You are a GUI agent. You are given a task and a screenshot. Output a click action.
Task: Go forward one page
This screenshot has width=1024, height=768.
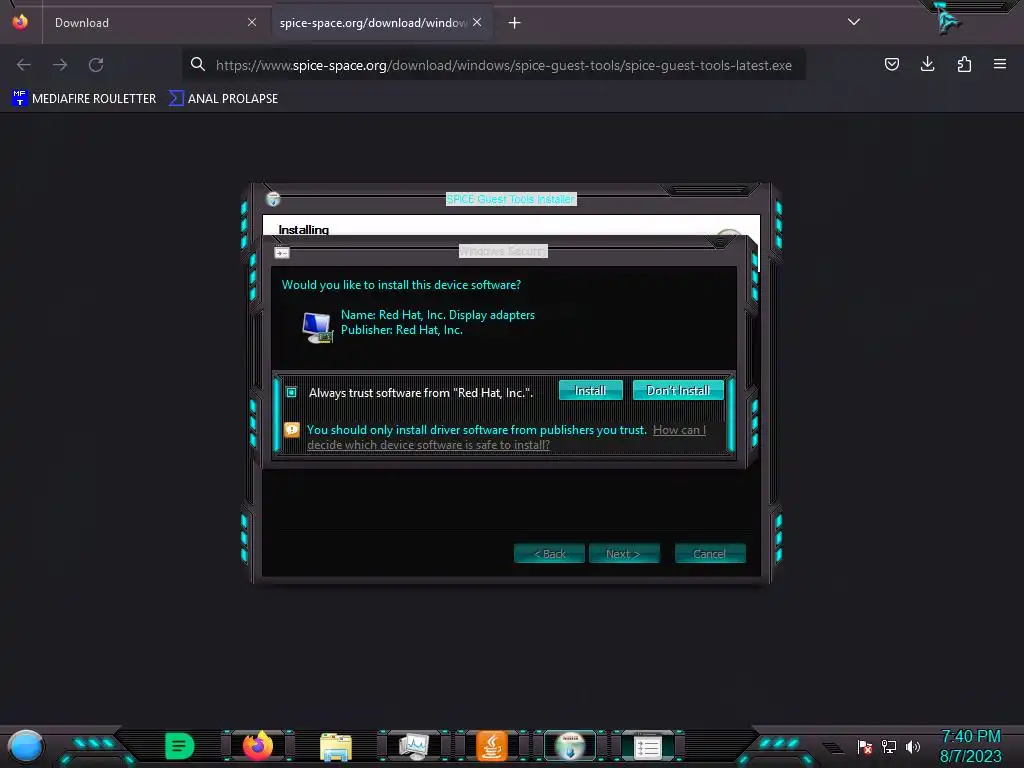(60, 65)
